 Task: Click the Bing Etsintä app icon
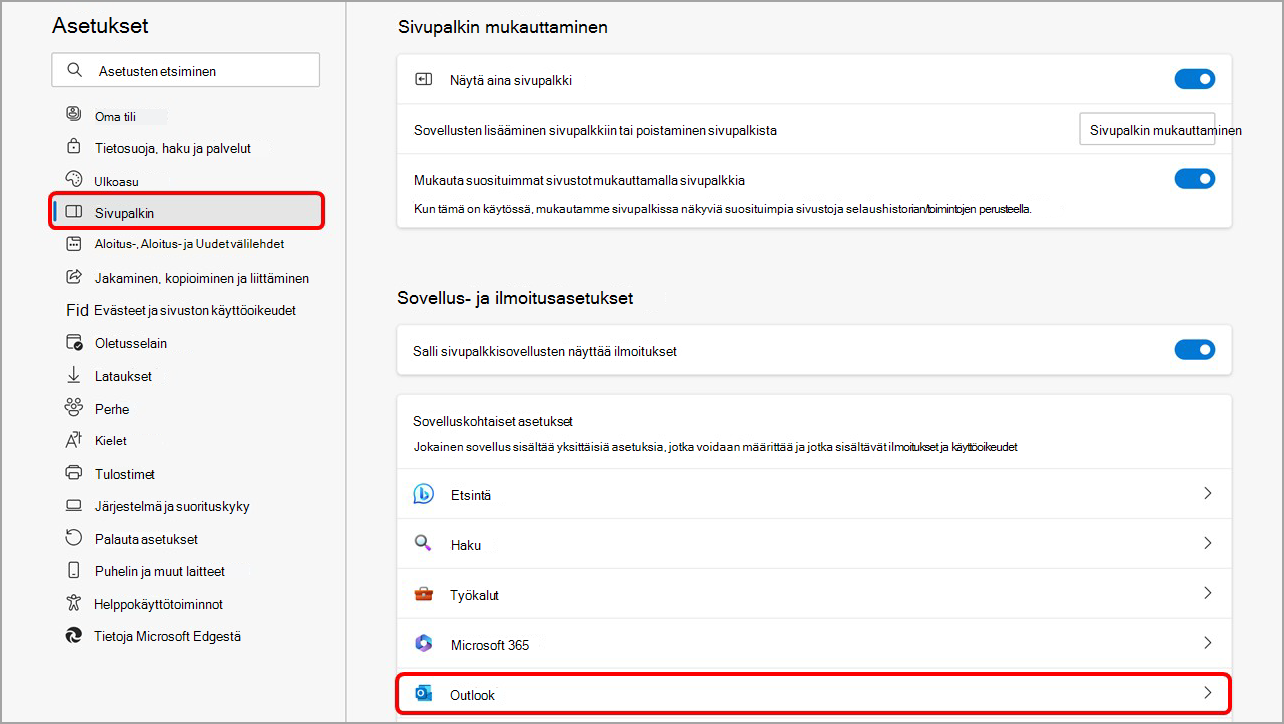tap(423, 494)
